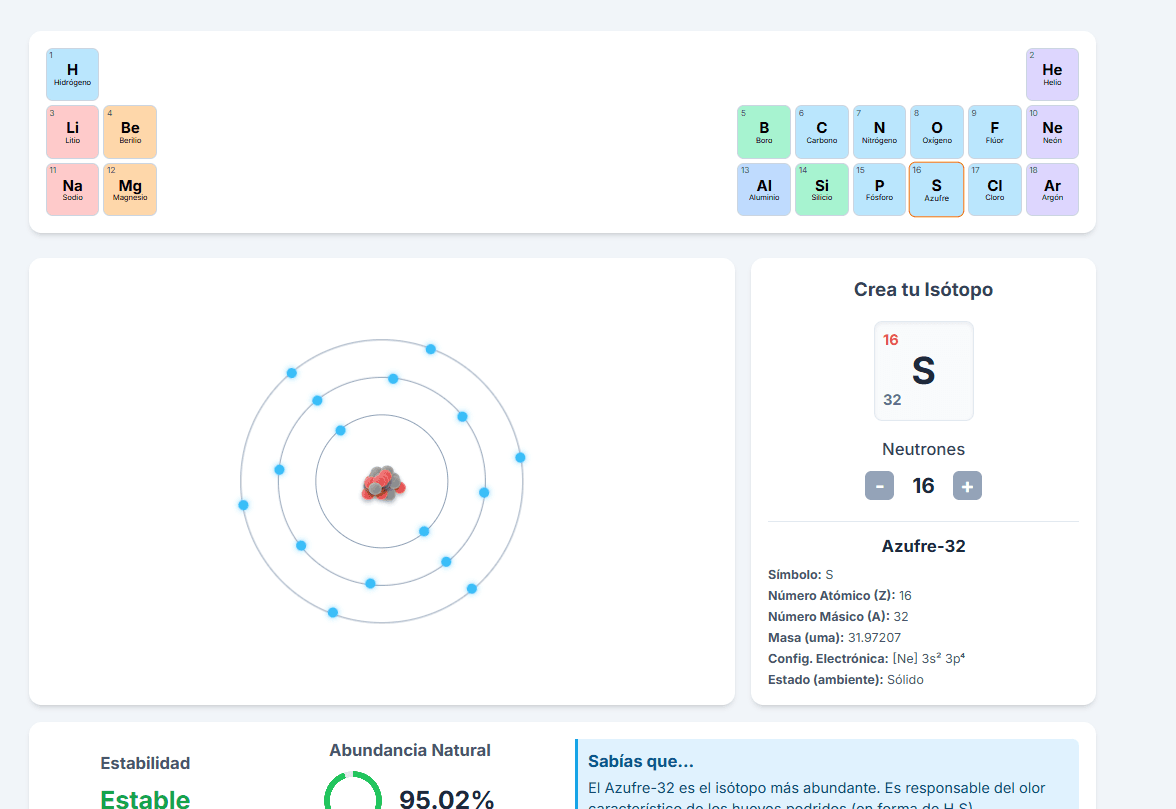Click the atom nucleus in the model
The height and width of the screenshot is (809, 1176).
pyautogui.click(x=383, y=484)
